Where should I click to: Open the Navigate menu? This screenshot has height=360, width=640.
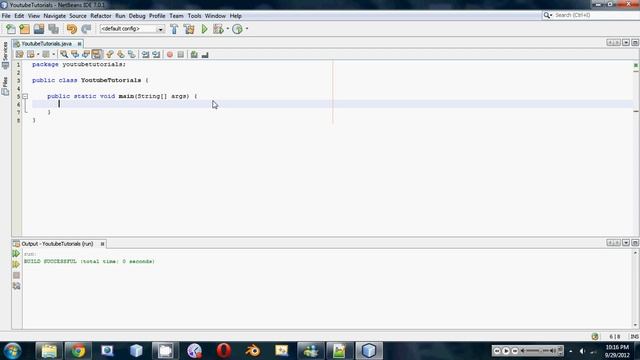[55, 16]
